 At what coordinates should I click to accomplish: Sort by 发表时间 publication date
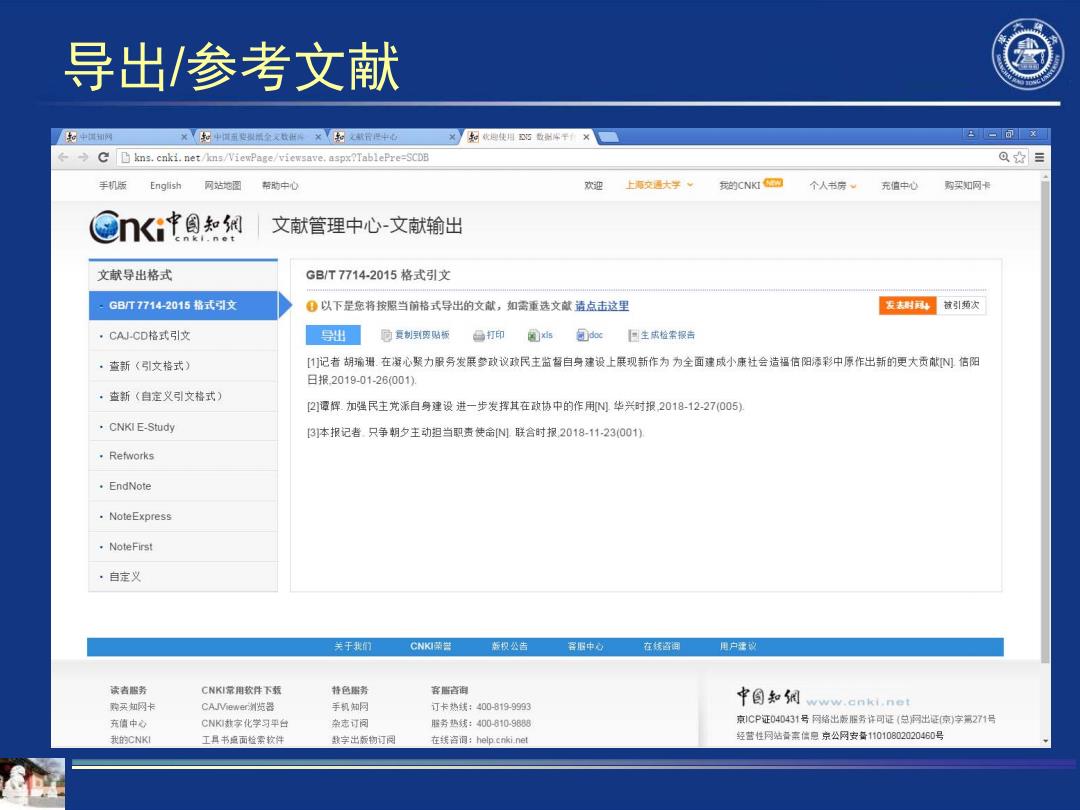point(907,305)
